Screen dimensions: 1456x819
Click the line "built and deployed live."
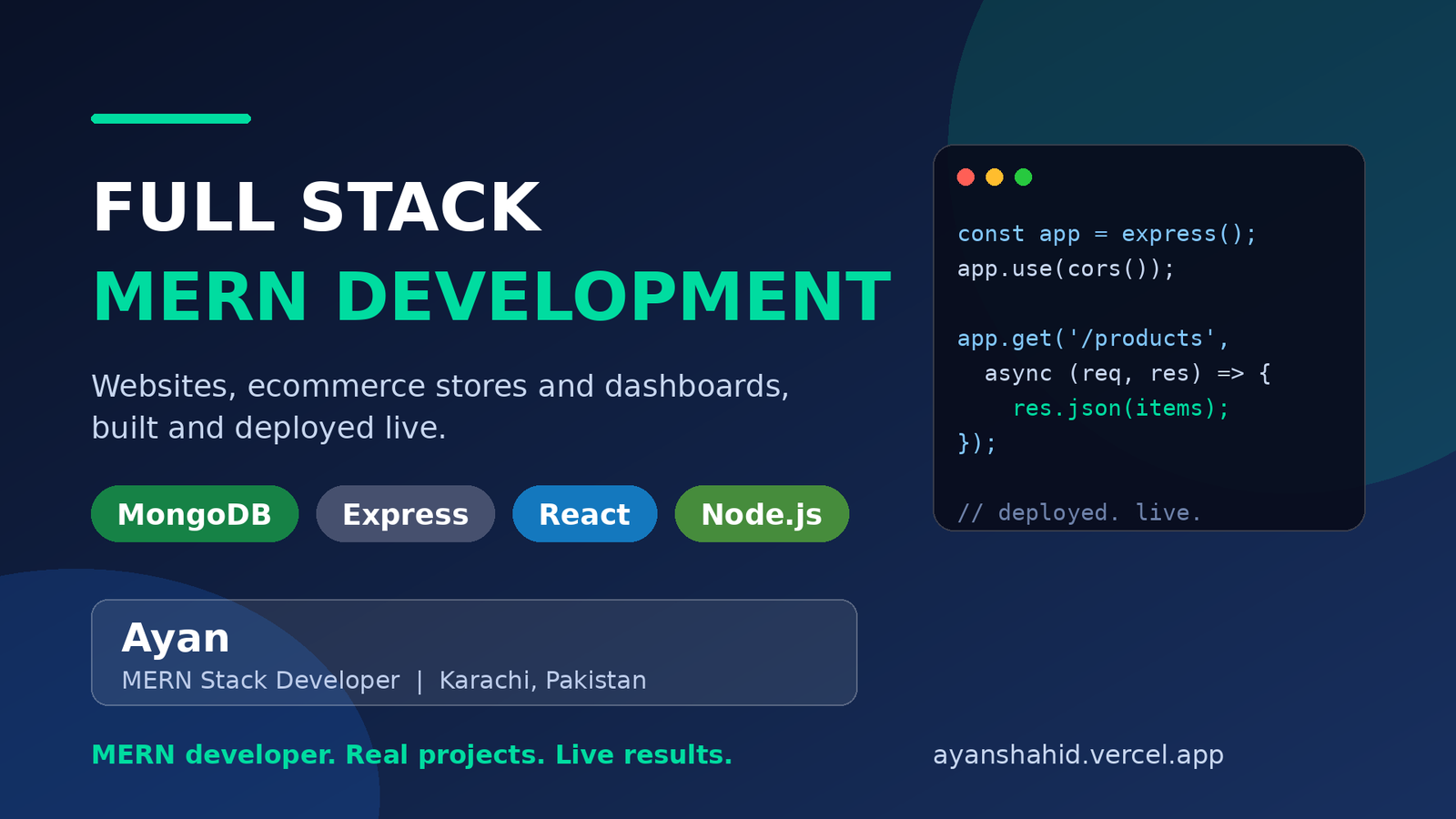pos(269,428)
